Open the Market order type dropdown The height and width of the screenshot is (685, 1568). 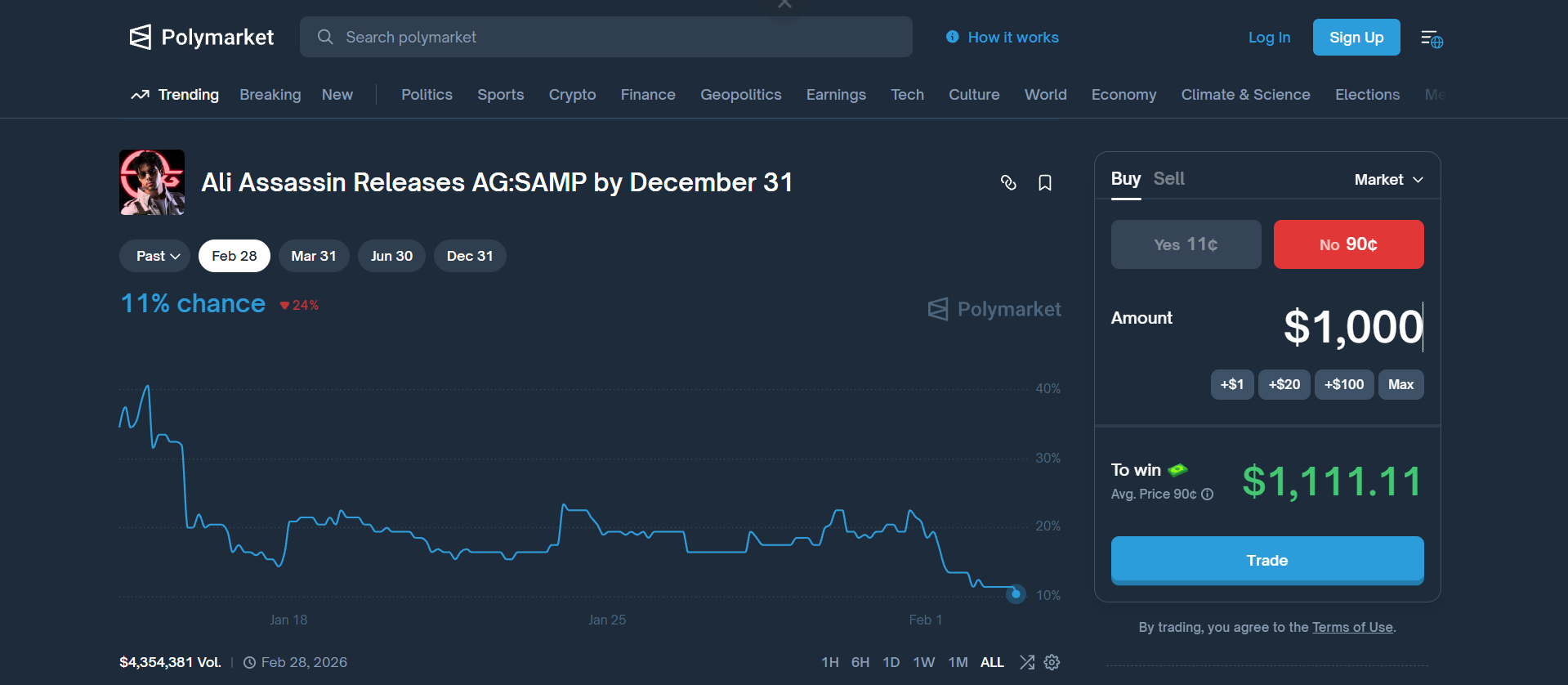(1388, 180)
